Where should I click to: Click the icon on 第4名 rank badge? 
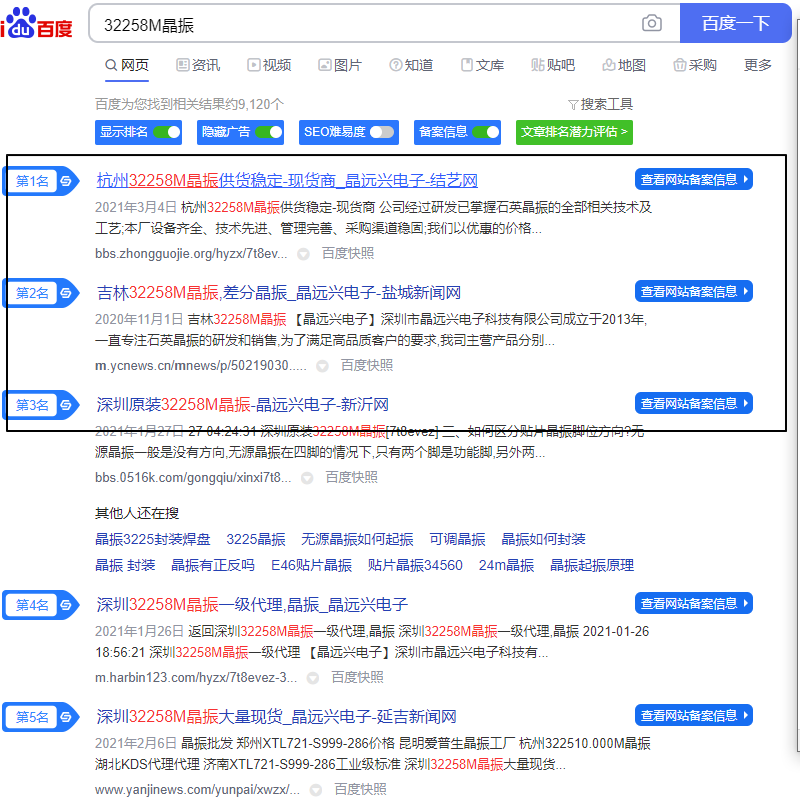click(66, 605)
